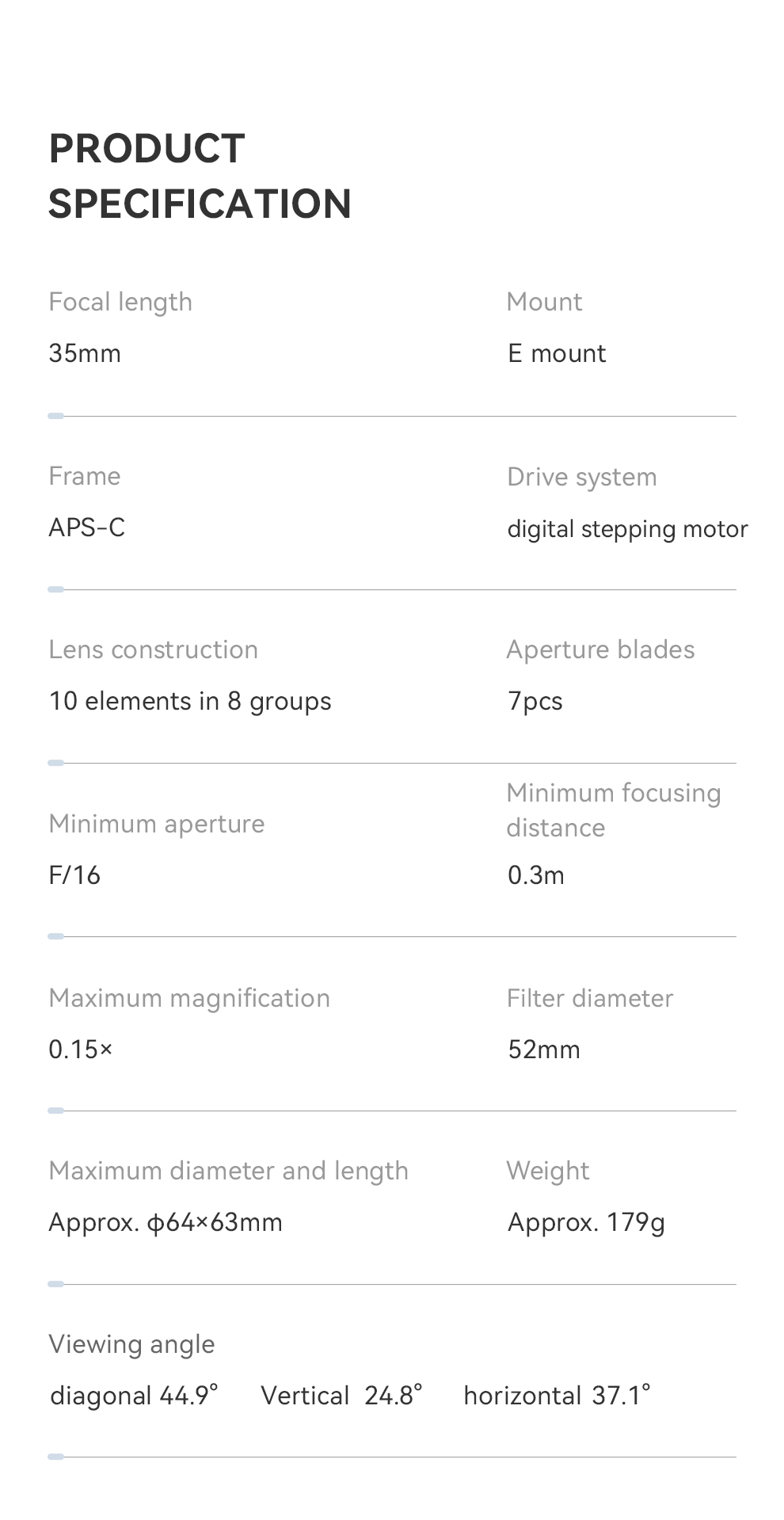This screenshot has width=784, height=1520.
Task: Click the PRODUCT SPECIFICATION heading
Action: click(x=200, y=176)
